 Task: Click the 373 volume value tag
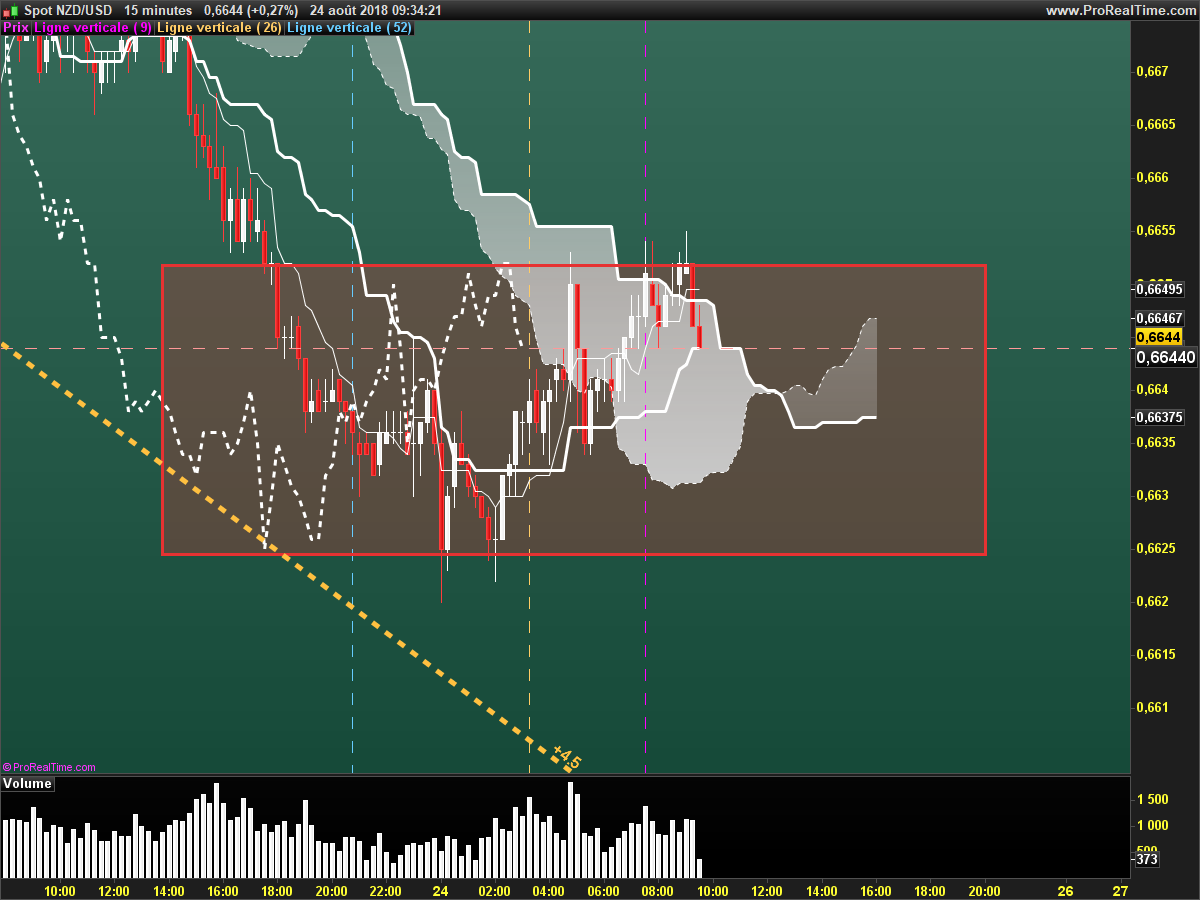[1147, 859]
